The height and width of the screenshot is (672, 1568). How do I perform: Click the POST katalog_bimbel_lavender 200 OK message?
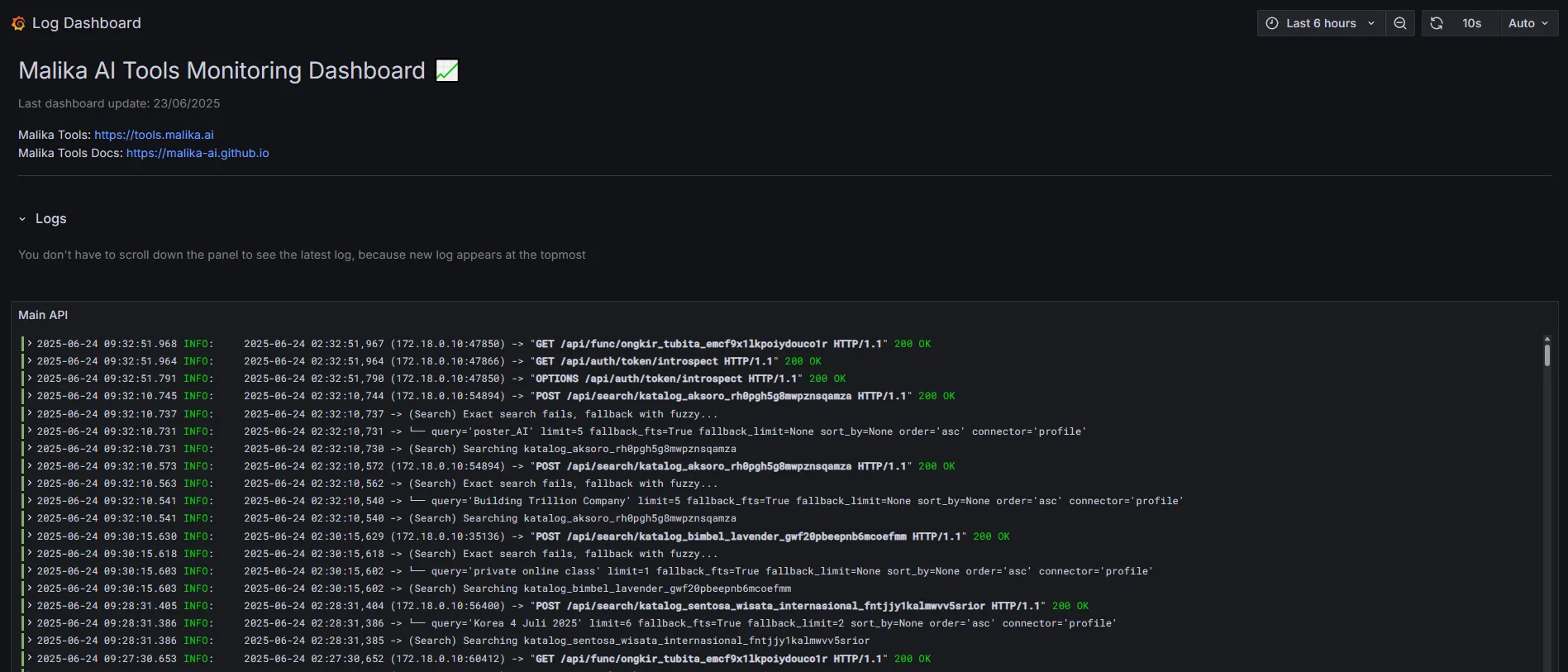627,536
